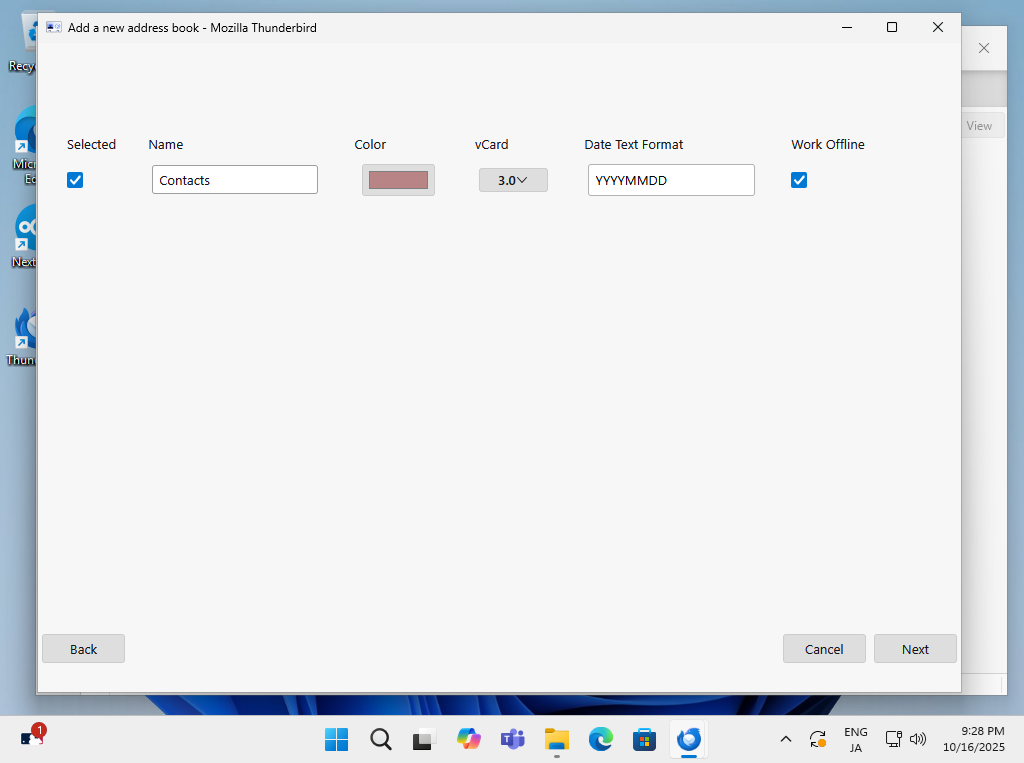
Task: Open the Windows Start menu
Action: (x=337, y=739)
